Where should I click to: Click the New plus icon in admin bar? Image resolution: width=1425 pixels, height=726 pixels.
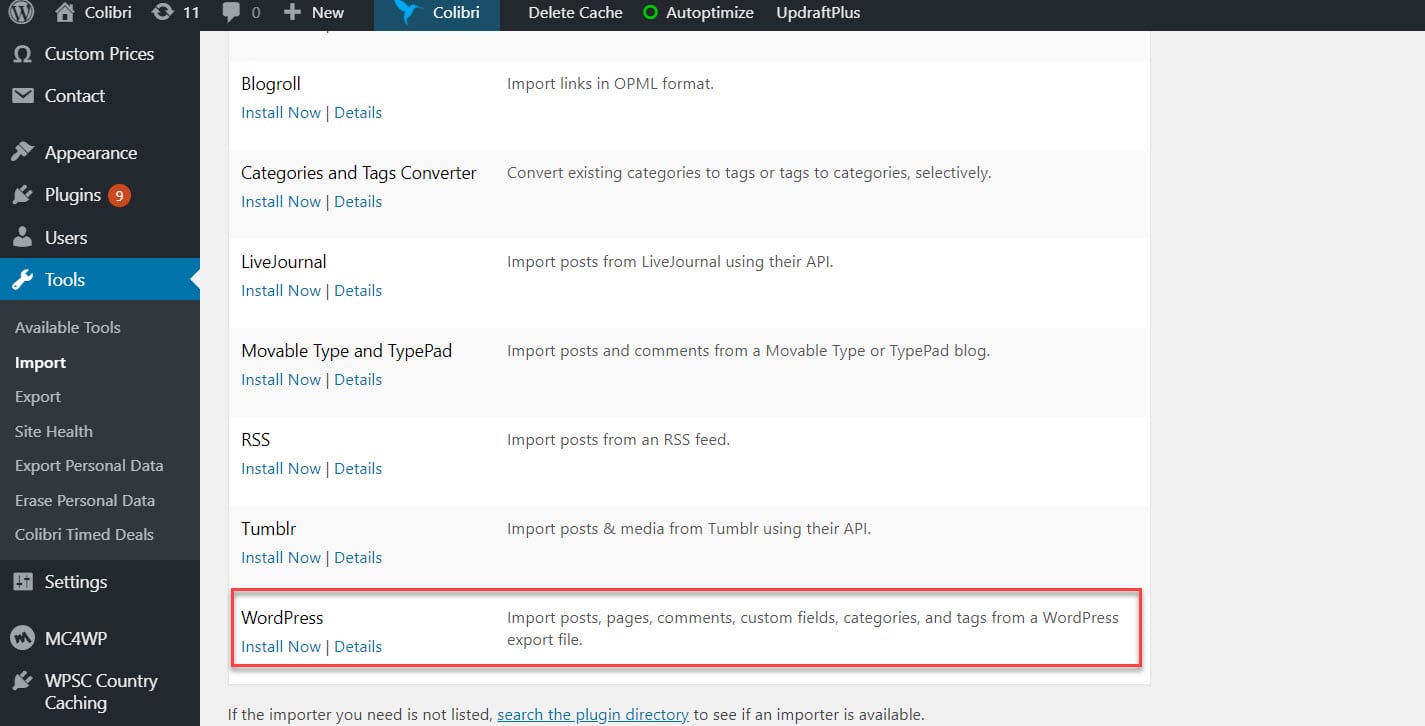coord(290,13)
